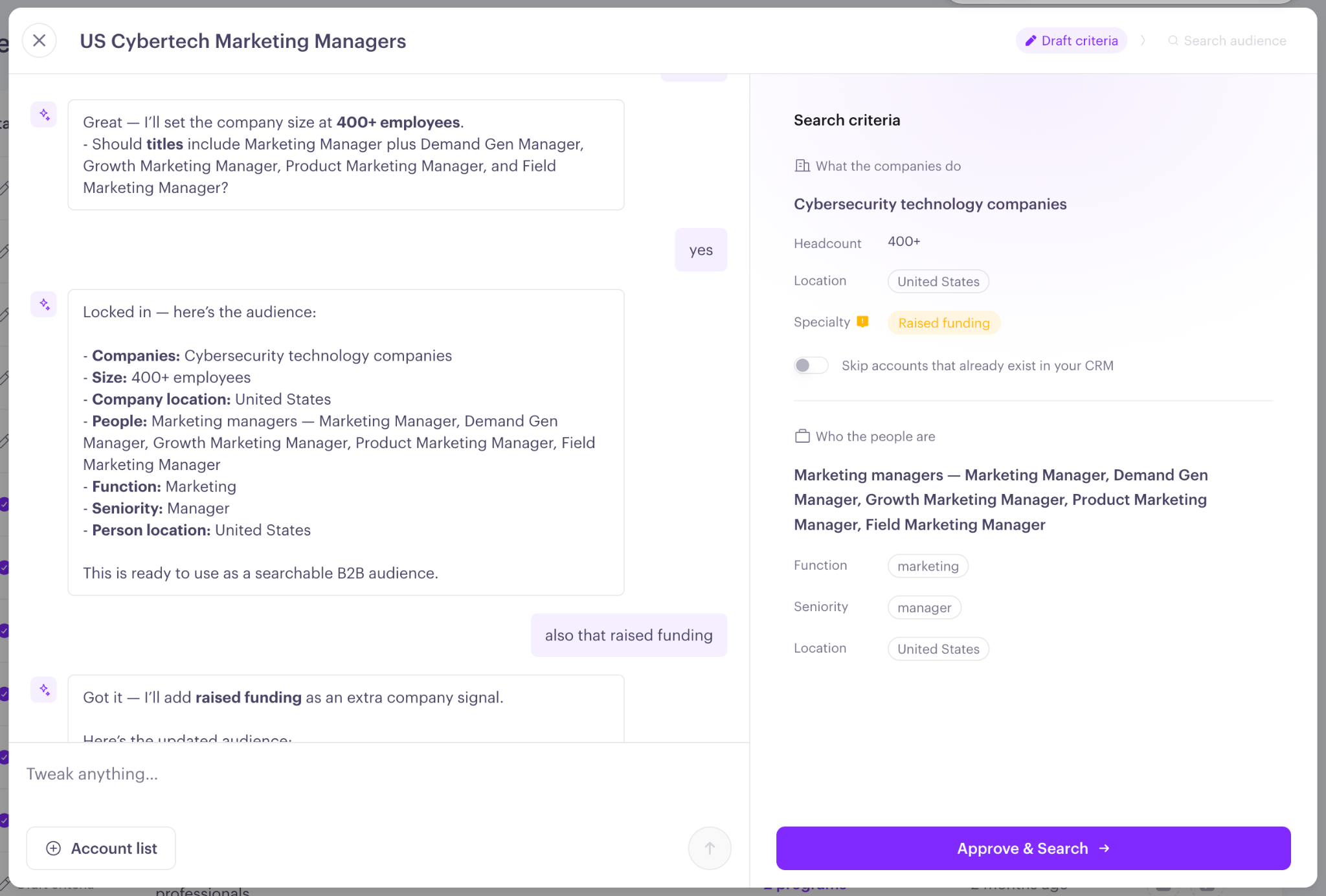Click the Seniority: Manager line in chat

click(x=156, y=508)
